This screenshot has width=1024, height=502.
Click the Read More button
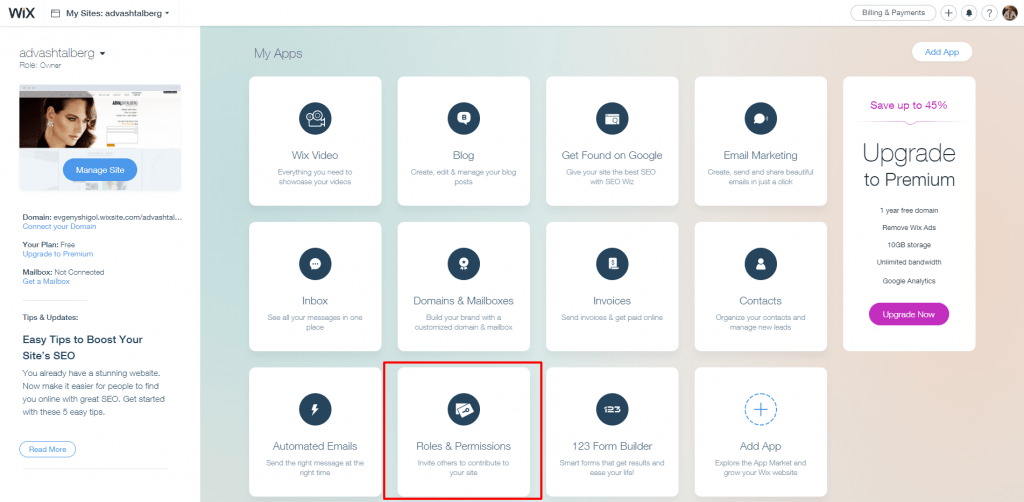(48, 449)
